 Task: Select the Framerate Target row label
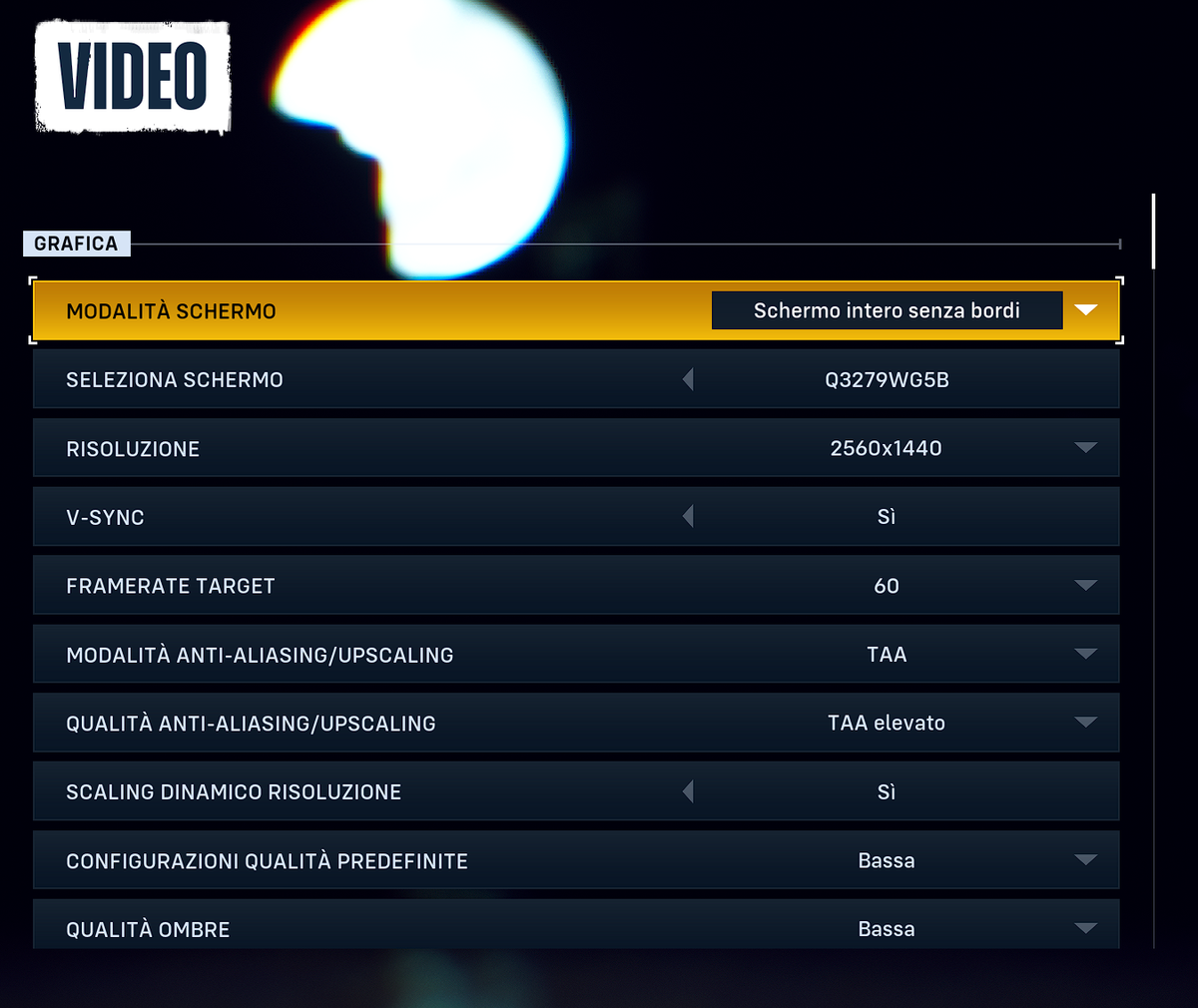coord(171,587)
